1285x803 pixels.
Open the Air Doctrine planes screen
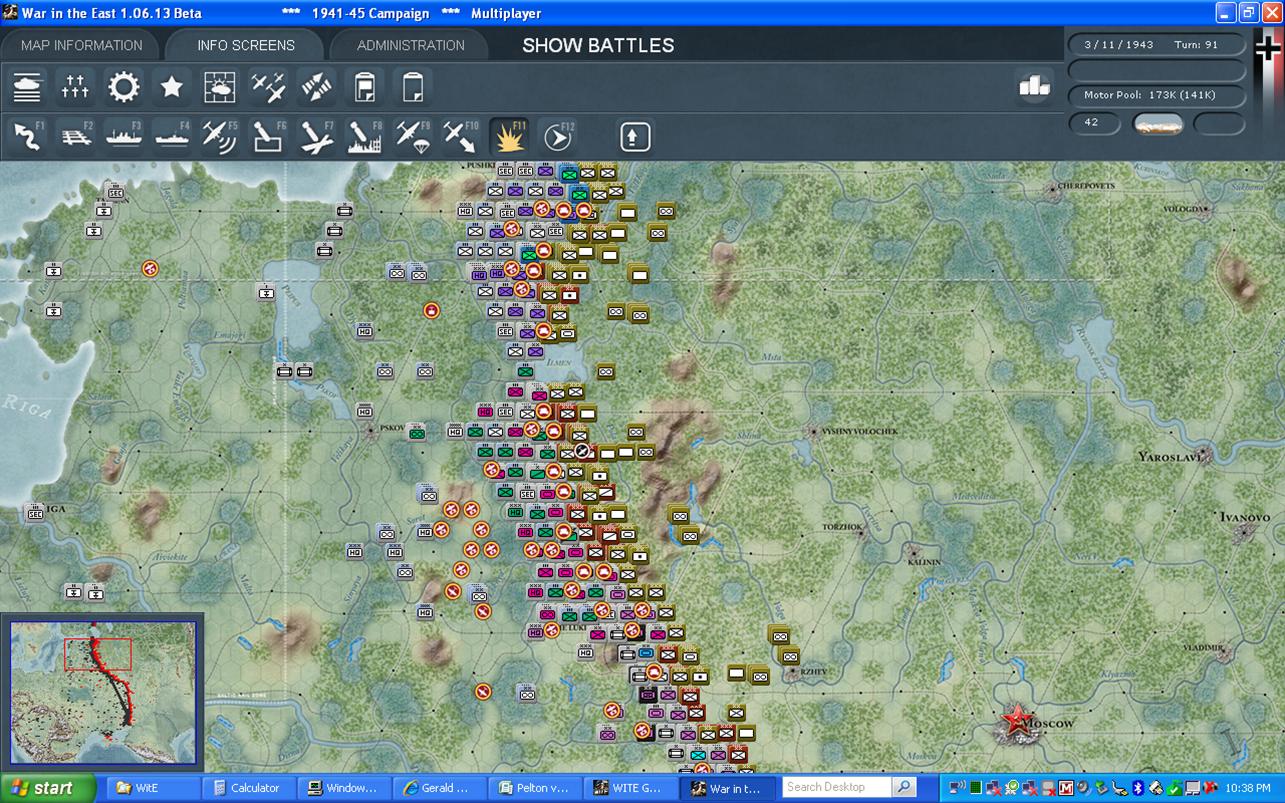point(268,88)
